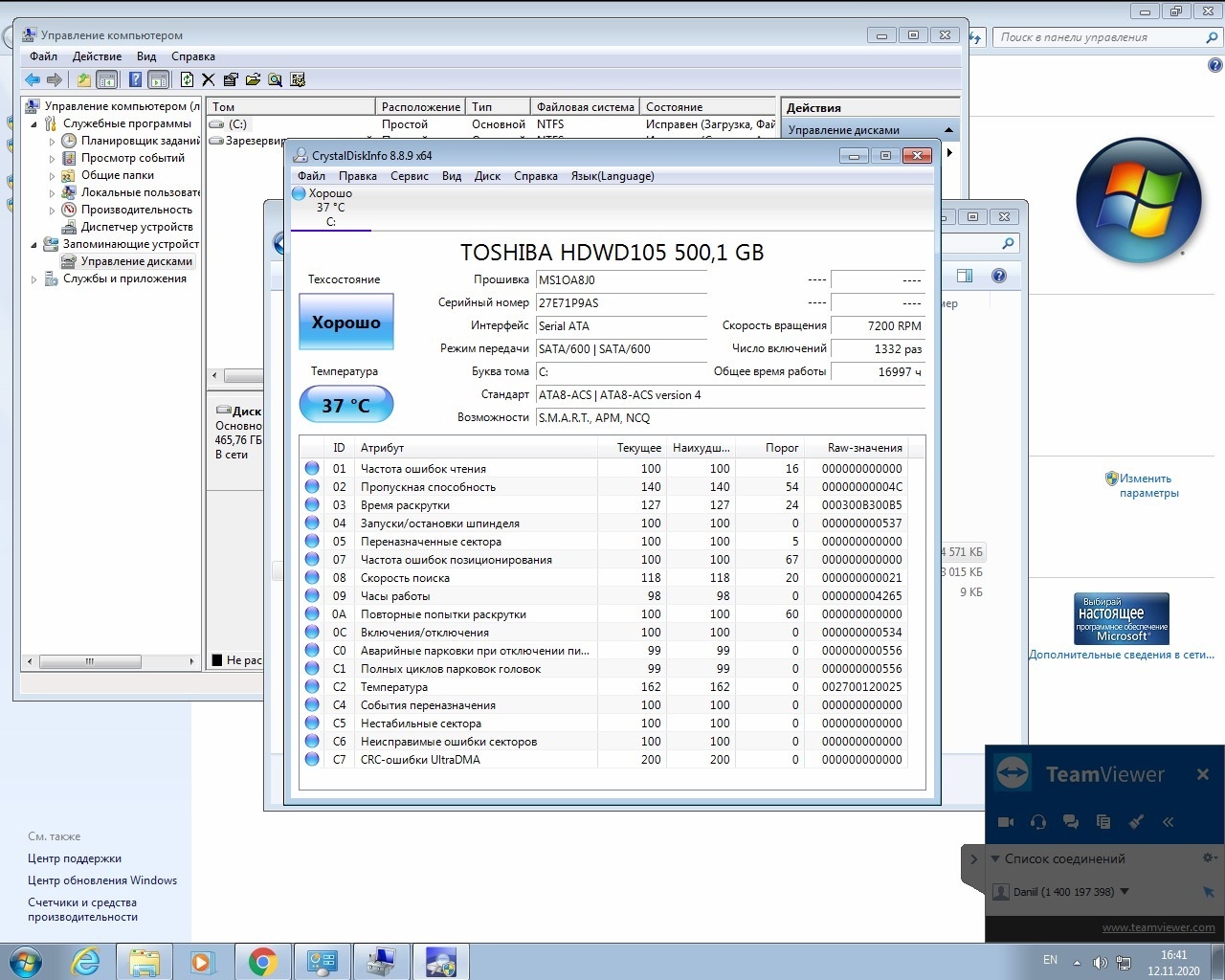Open Windows Explorer folder on taskbar
The image size is (1225, 980).
(145, 961)
